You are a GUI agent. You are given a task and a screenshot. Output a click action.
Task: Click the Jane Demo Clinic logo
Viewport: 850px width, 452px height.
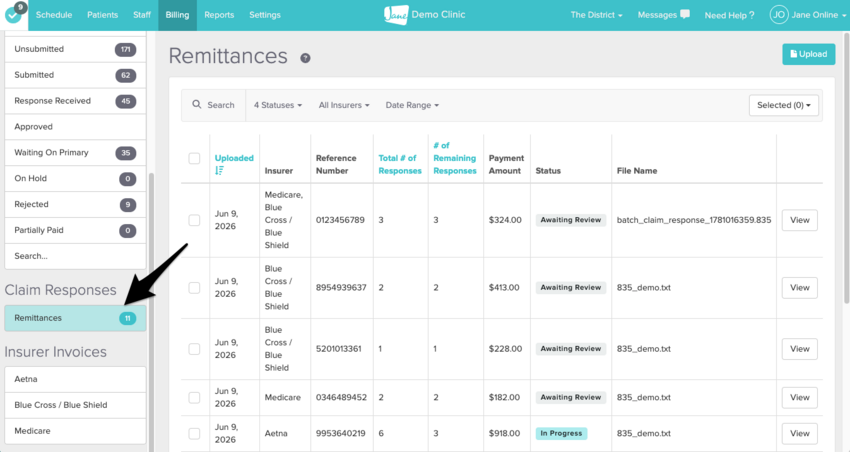(x=424, y=15)
